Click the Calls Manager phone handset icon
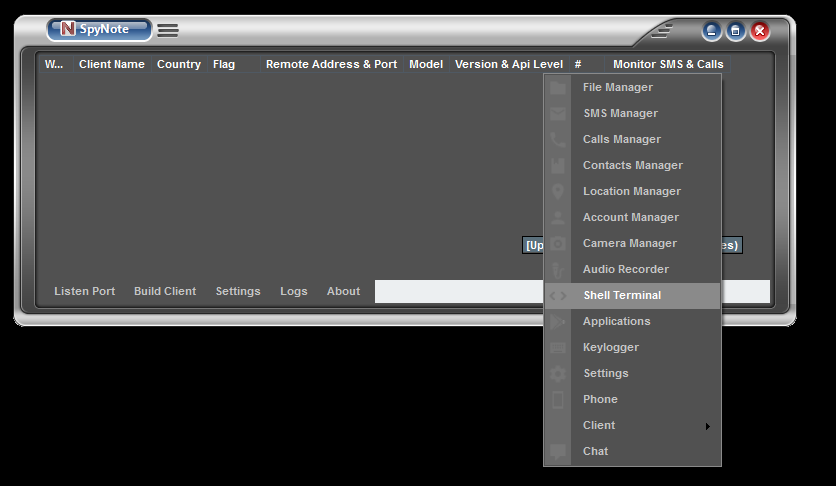This screenshot has height=486, width=836. point(558,140)
